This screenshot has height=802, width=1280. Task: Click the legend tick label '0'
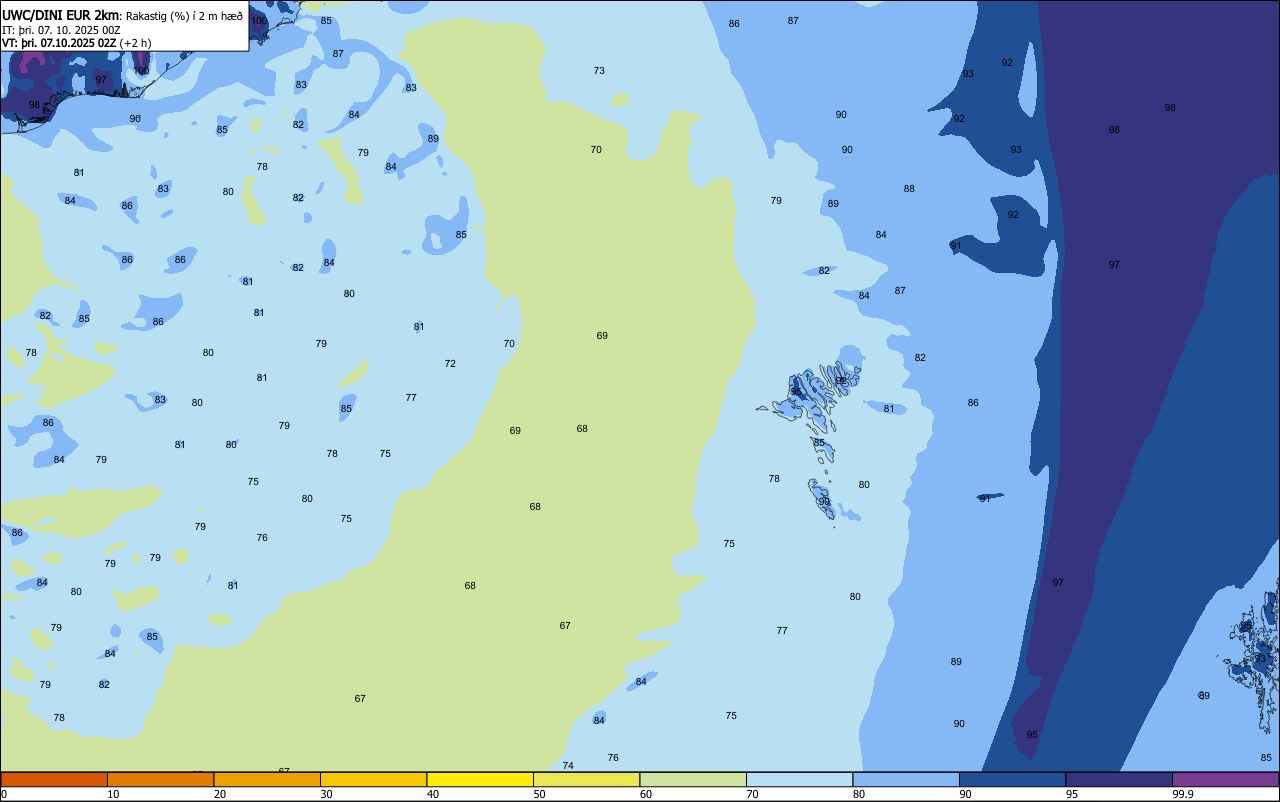click(x=4, y=794)
